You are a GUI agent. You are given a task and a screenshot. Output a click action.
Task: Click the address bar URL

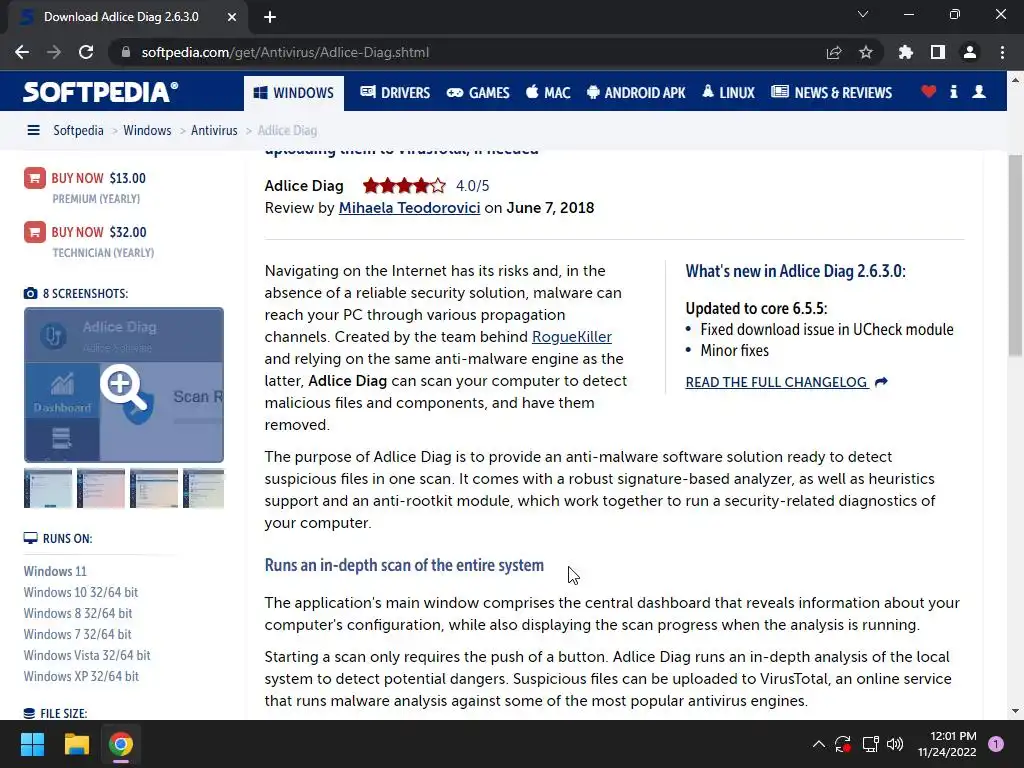(285, 52)
